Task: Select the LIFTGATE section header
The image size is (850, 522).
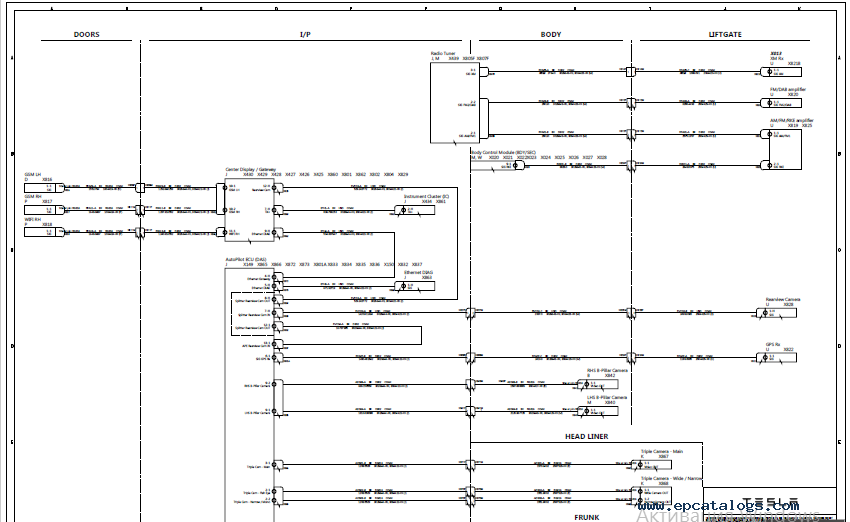Action: pyautogui.click(x=725, y=34)
